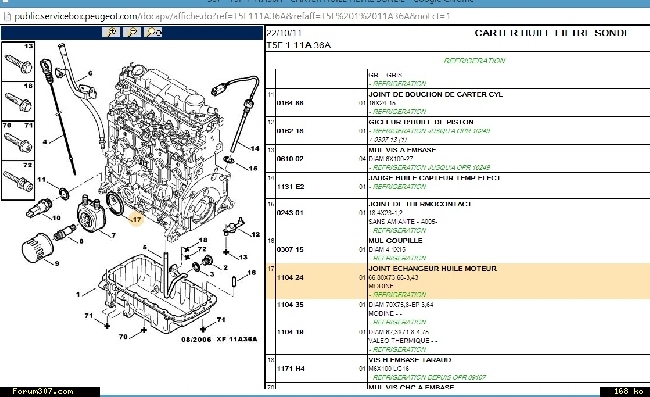
Task: Click the zoom out magnifier icon
Action: coord(132,32)
